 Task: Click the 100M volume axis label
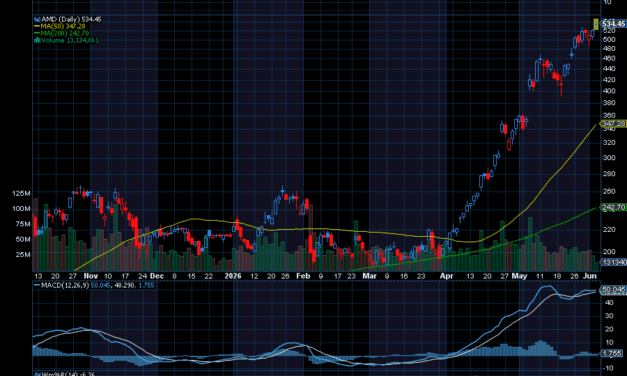pyautogui.click(x=21, y=209)
